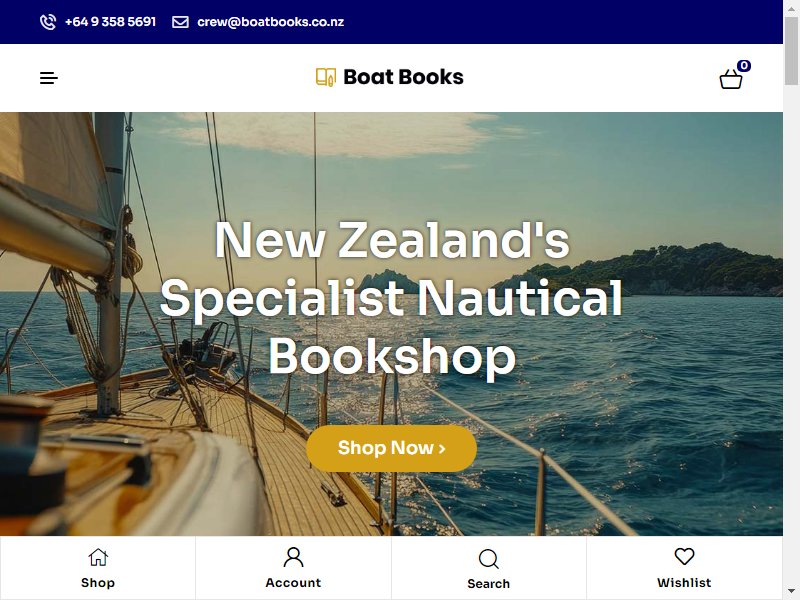Click the person Account icon
The height and width of the screenshot is (600, 800).
tap(293, 557)
